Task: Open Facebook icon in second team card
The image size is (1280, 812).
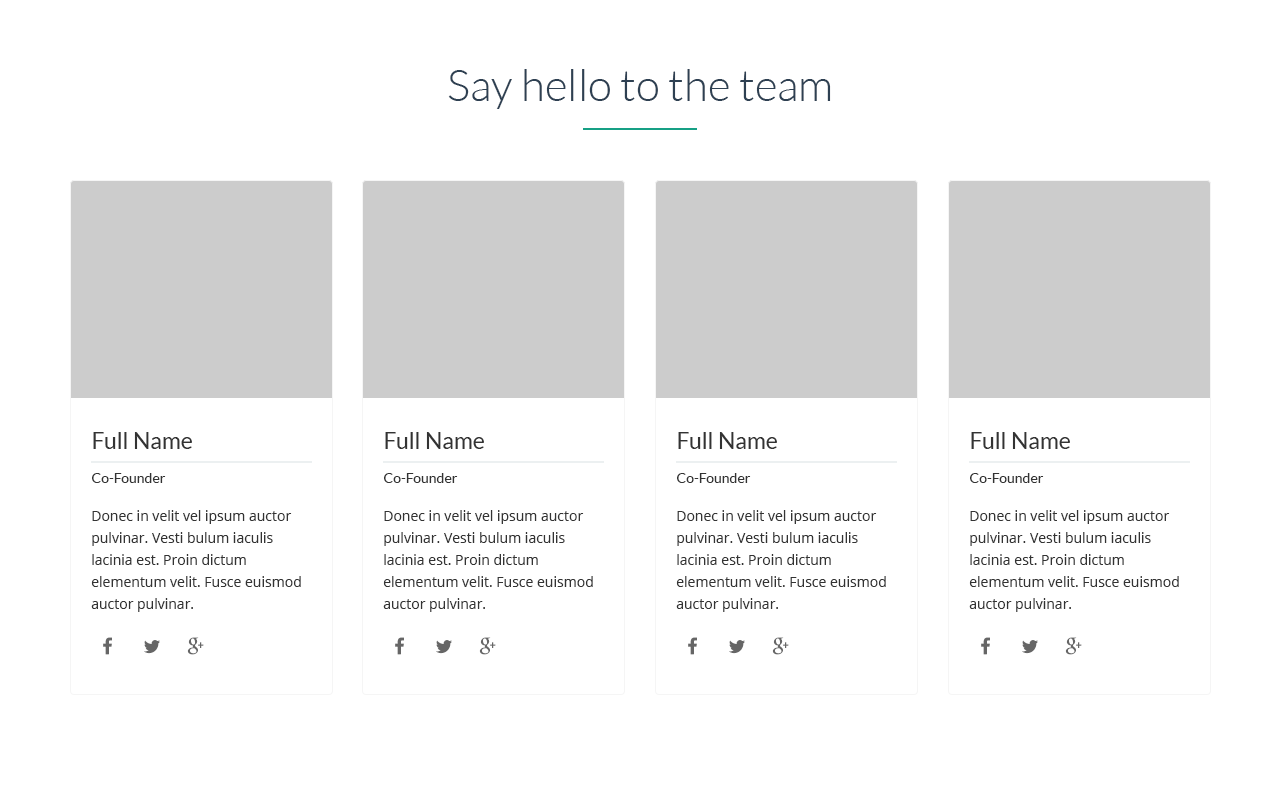Action: (x=400, y=646)
